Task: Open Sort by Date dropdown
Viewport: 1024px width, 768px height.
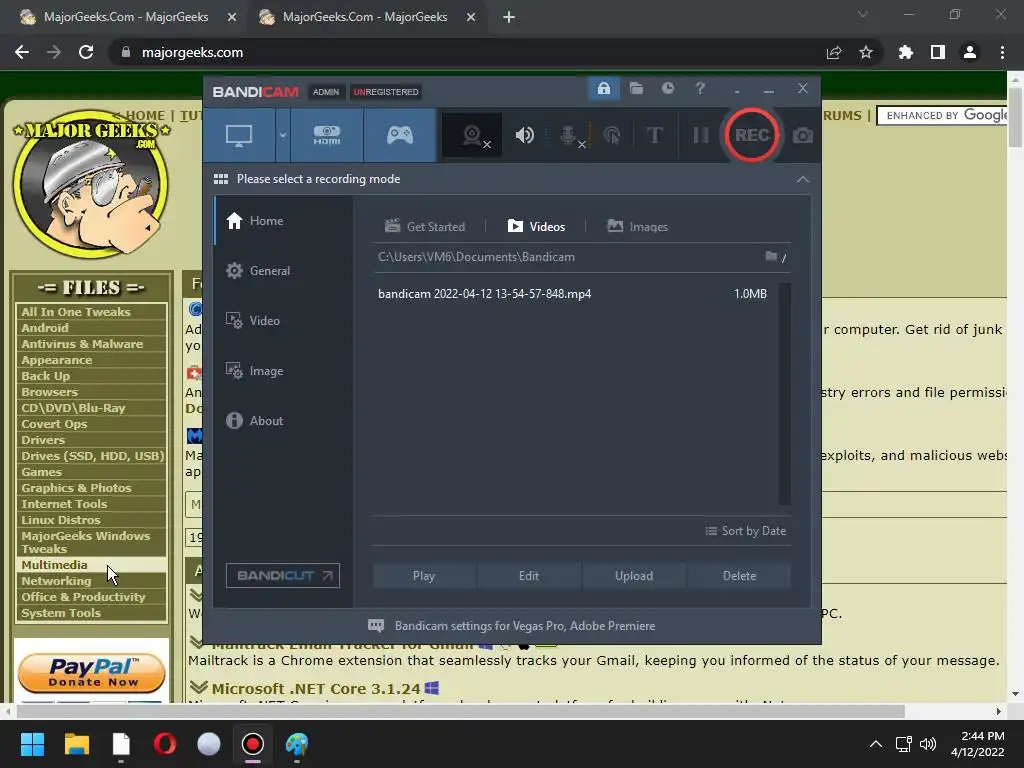Action: coord(746,531)
